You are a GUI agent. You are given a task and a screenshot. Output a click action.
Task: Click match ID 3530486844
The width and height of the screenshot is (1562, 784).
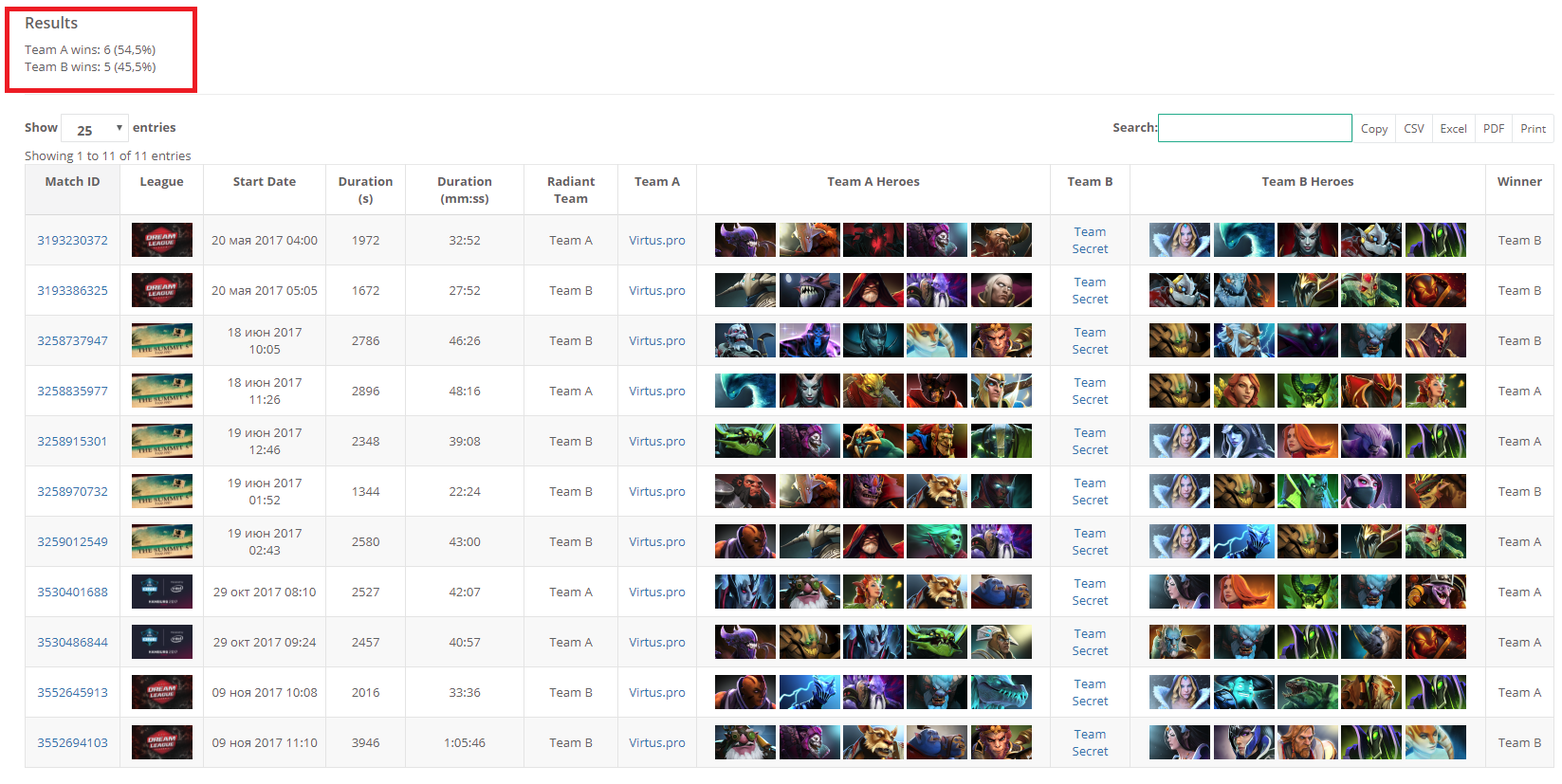72,642
